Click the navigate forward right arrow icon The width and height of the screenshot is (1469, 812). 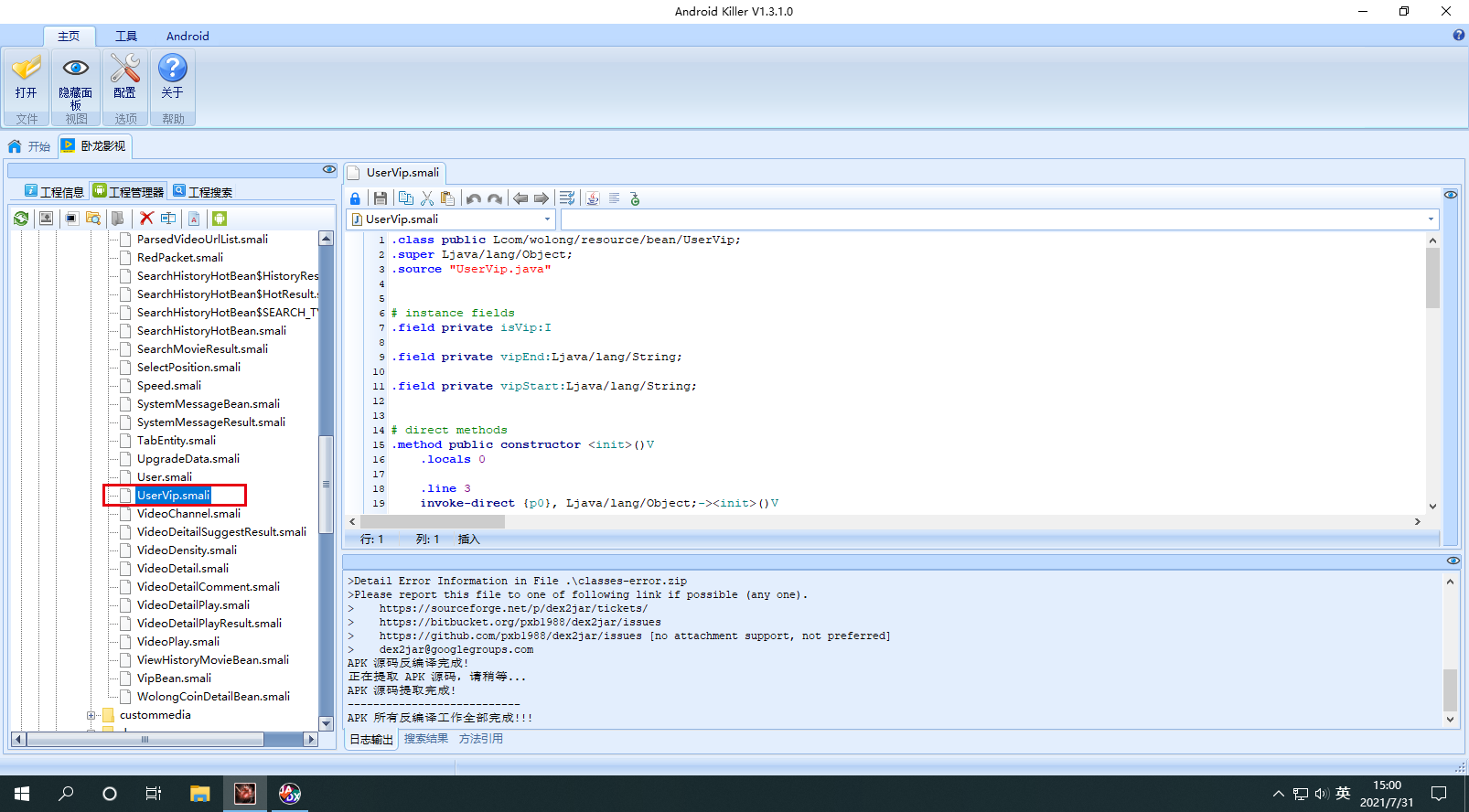pyautogui.click(x=541, y=198)
